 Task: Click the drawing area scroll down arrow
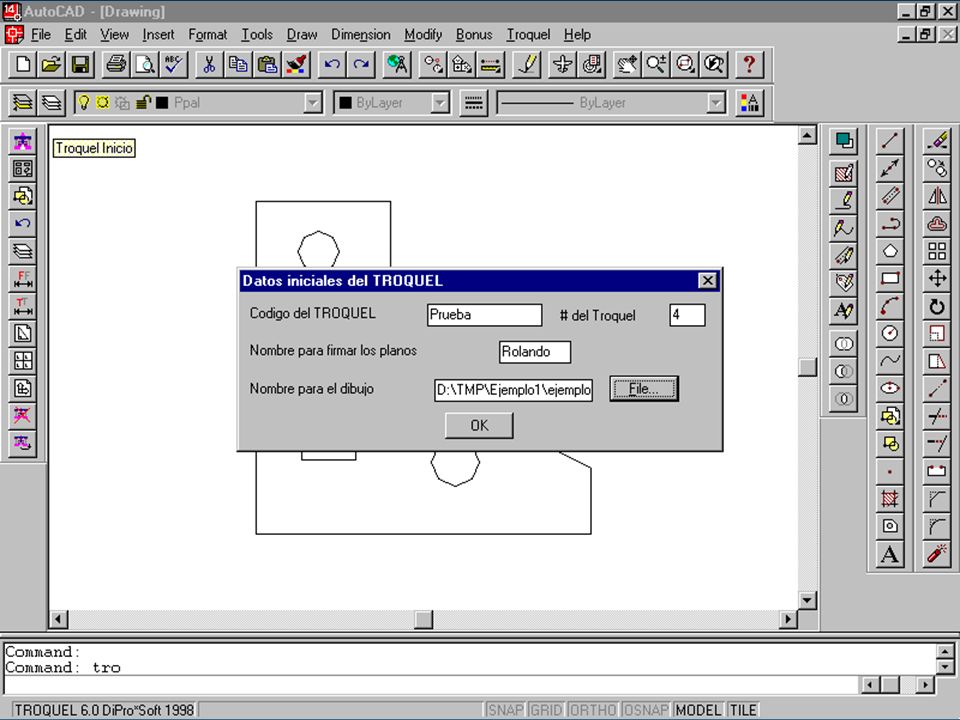808,600
